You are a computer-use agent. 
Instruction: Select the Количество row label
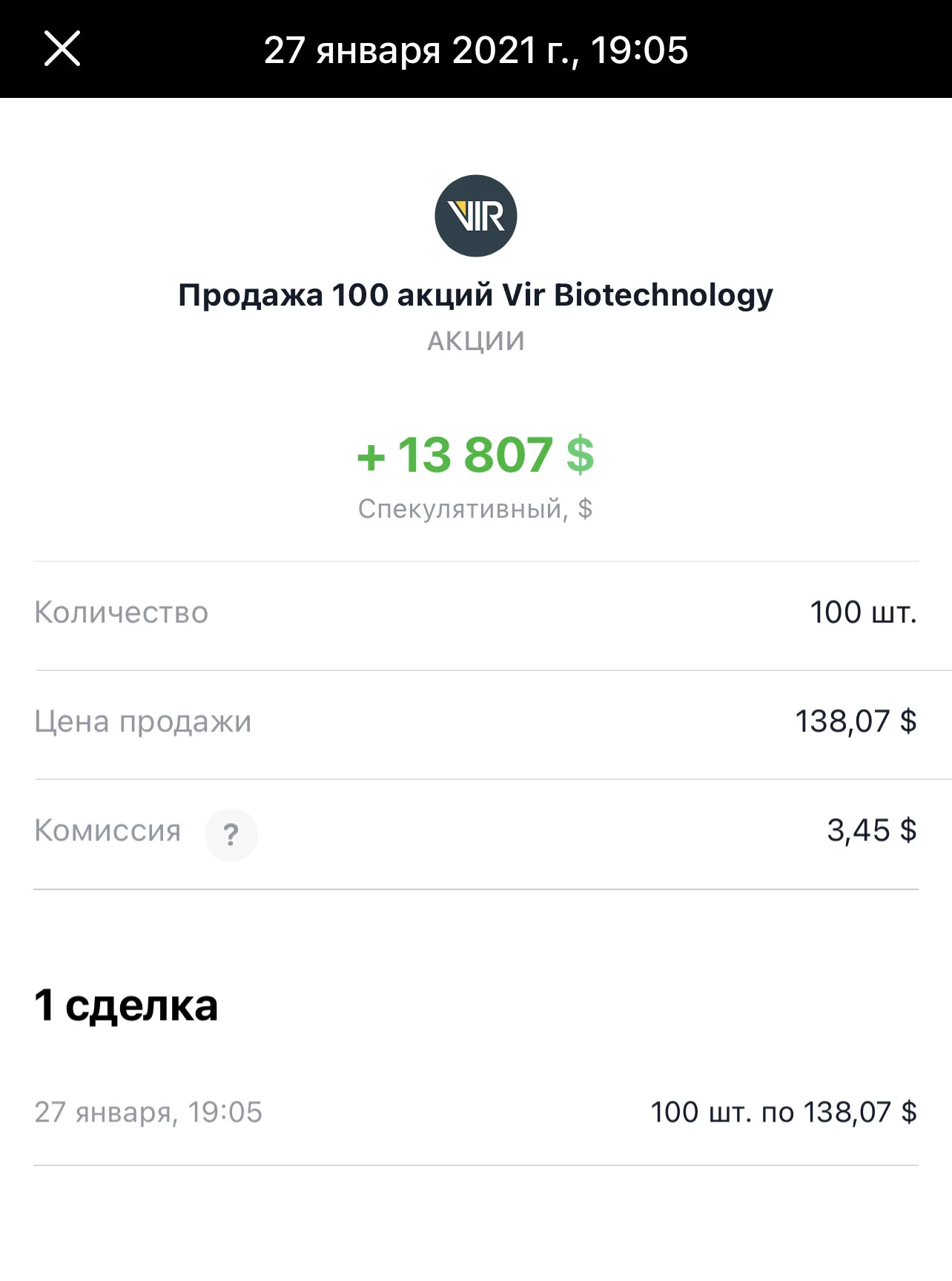(x=122, y=613)
